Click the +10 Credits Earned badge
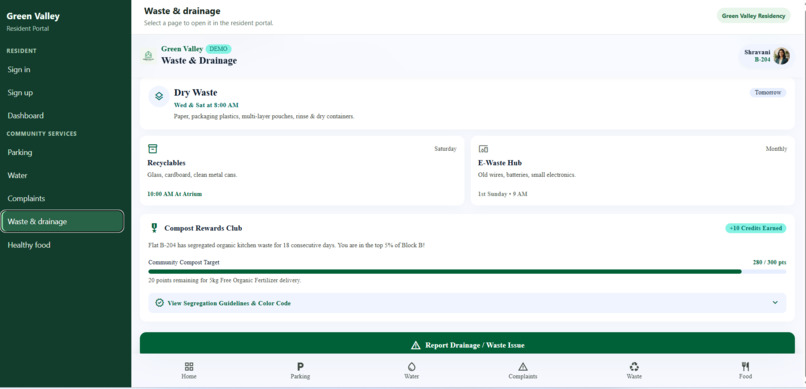 [756, 228]
